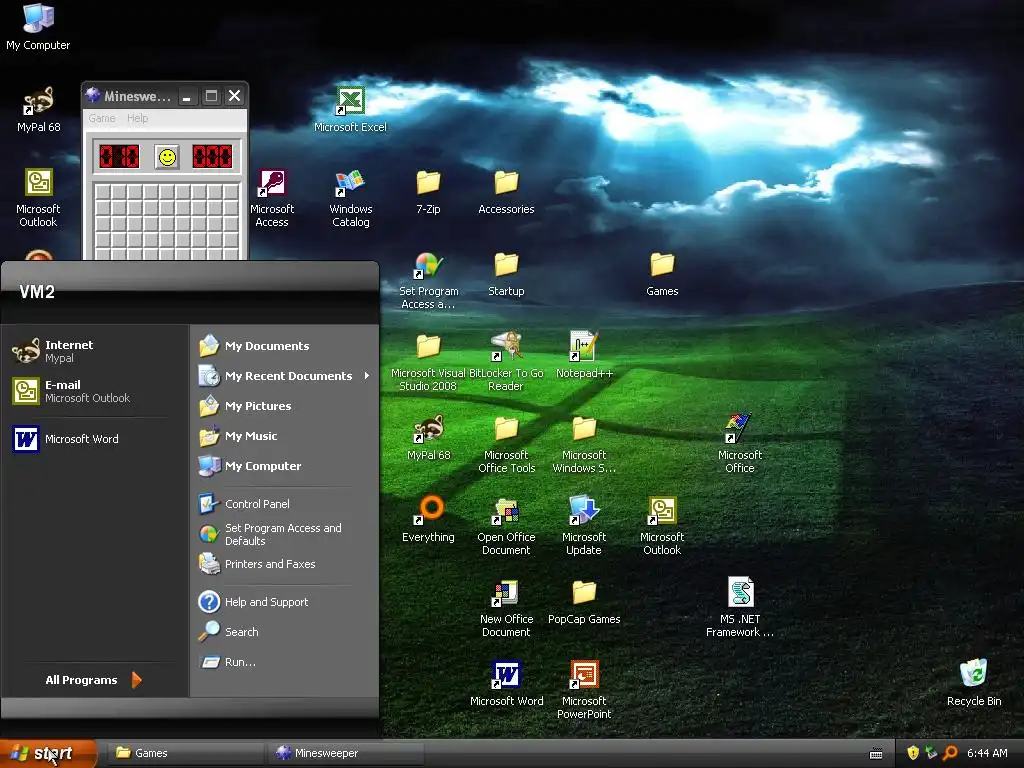The width and height of the screenshot is (1024, 768).
Task: Open New Office Document shortcut
Action: pos(506,609)
